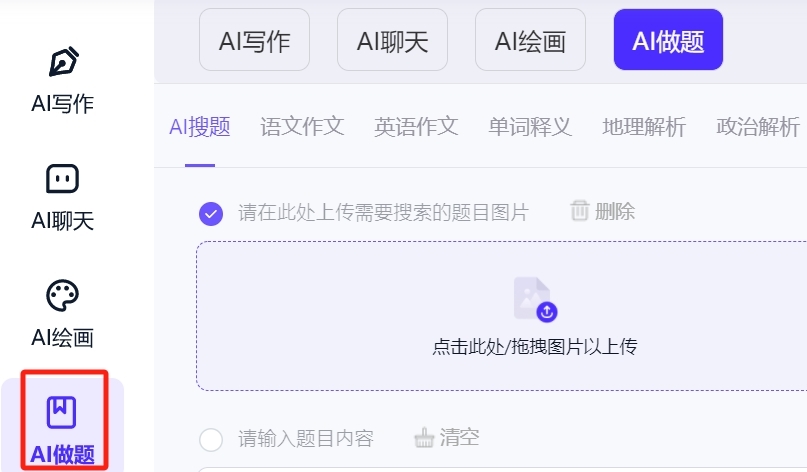Open the AI搜题 tab
This screenshot has width=807, height=472.
pos(200,127)
